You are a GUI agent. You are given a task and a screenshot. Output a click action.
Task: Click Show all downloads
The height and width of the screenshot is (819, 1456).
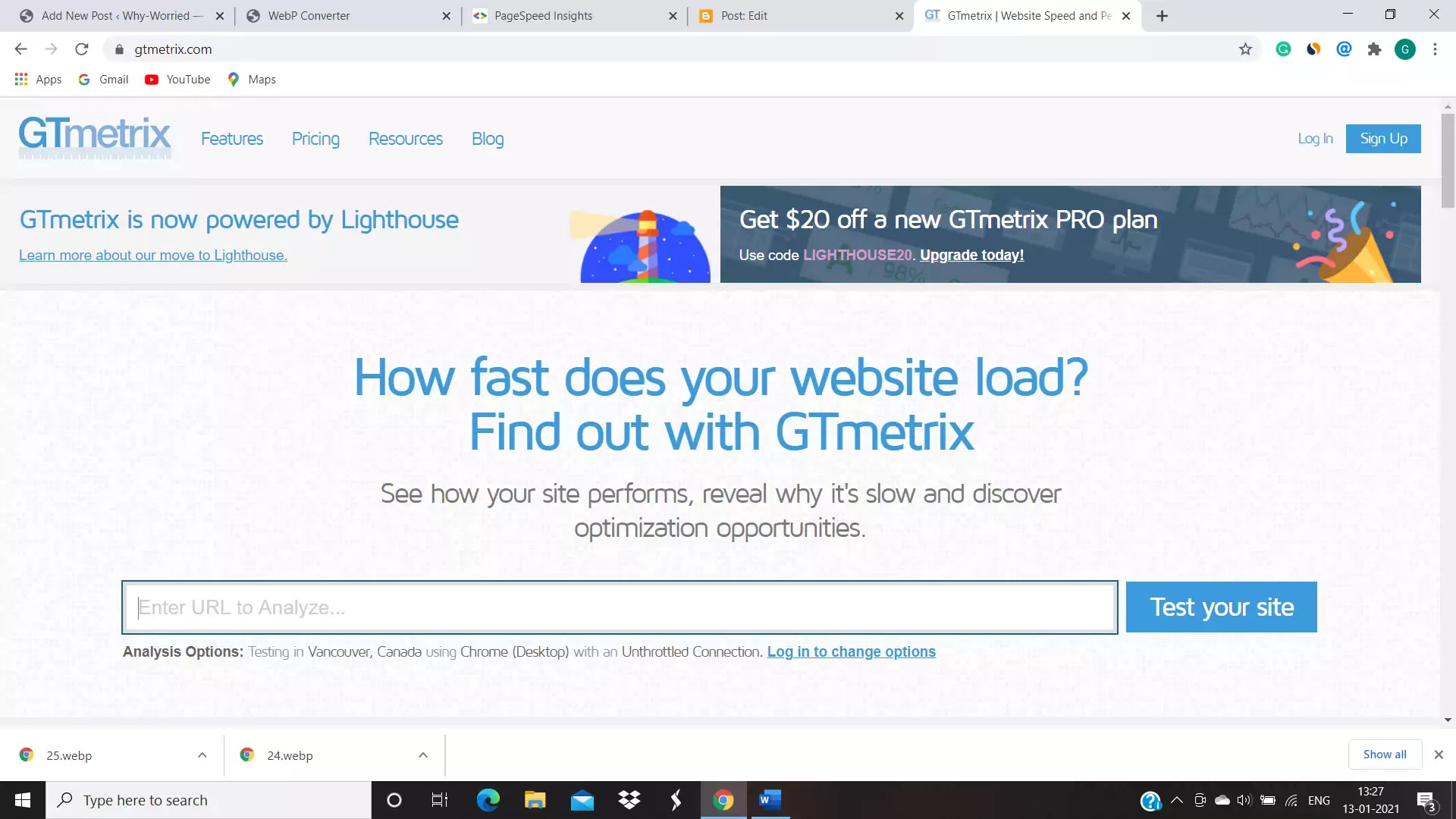pos(1384,755)
